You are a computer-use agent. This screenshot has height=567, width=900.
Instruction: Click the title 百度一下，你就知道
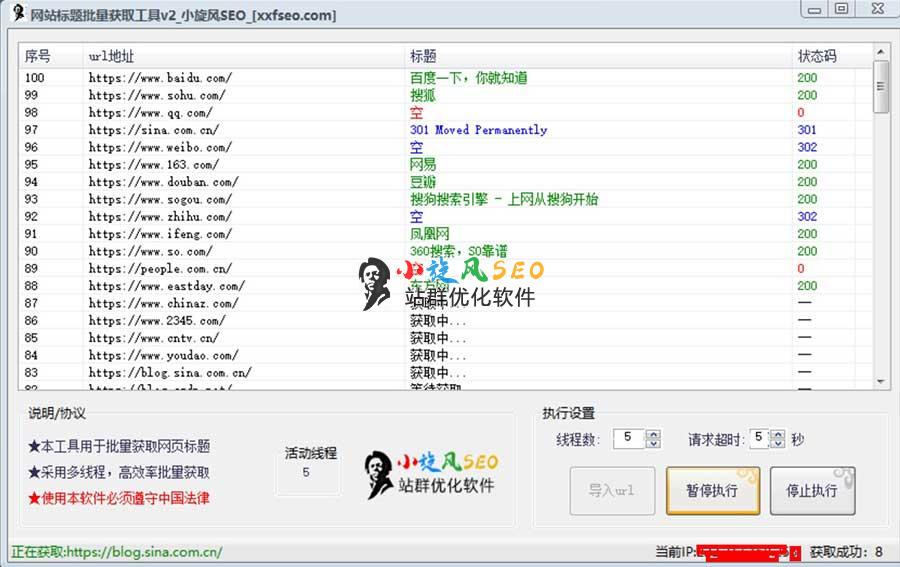point(468,77)
